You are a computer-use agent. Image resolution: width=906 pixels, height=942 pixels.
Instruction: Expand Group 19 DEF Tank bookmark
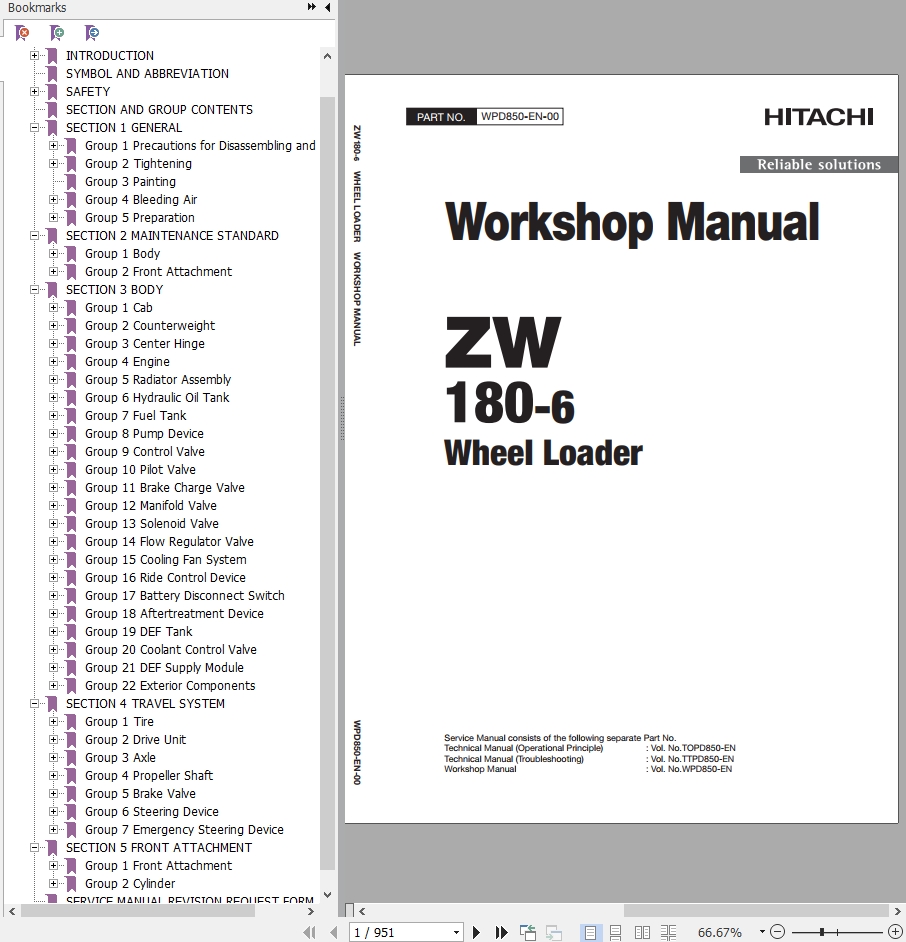(x=53, y=631)
